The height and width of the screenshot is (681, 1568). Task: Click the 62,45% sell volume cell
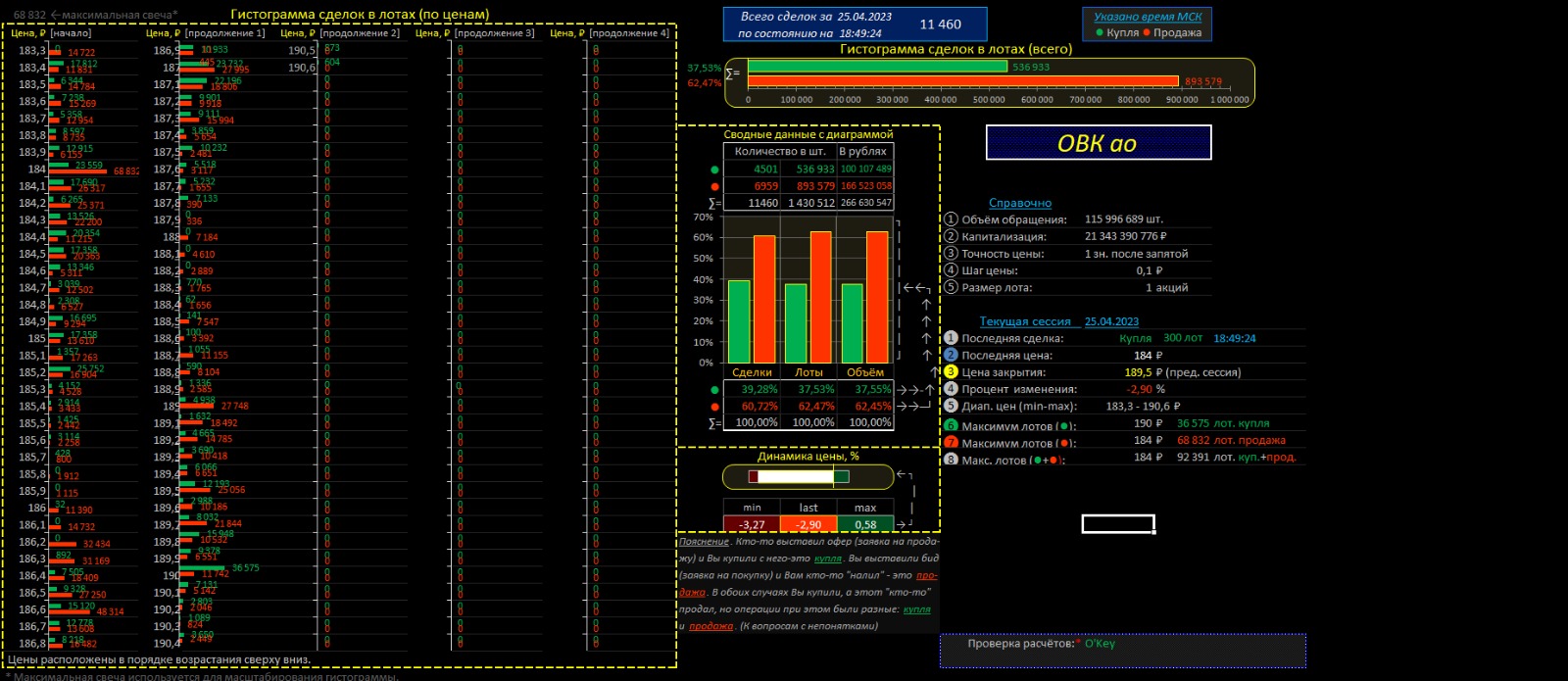865,407
